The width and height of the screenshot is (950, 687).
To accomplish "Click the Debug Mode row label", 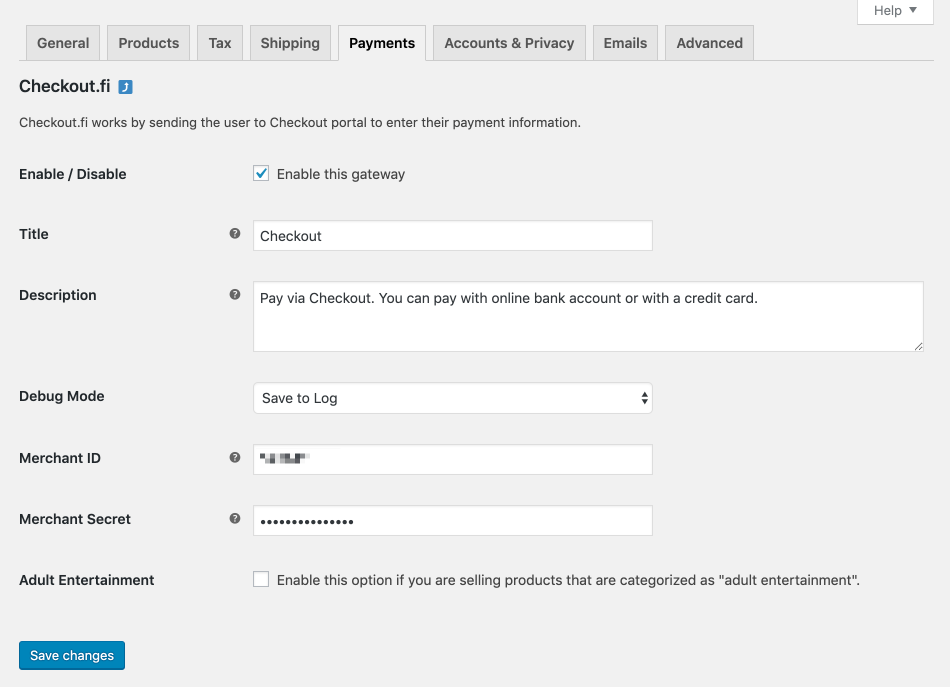I will click(62, 396).
